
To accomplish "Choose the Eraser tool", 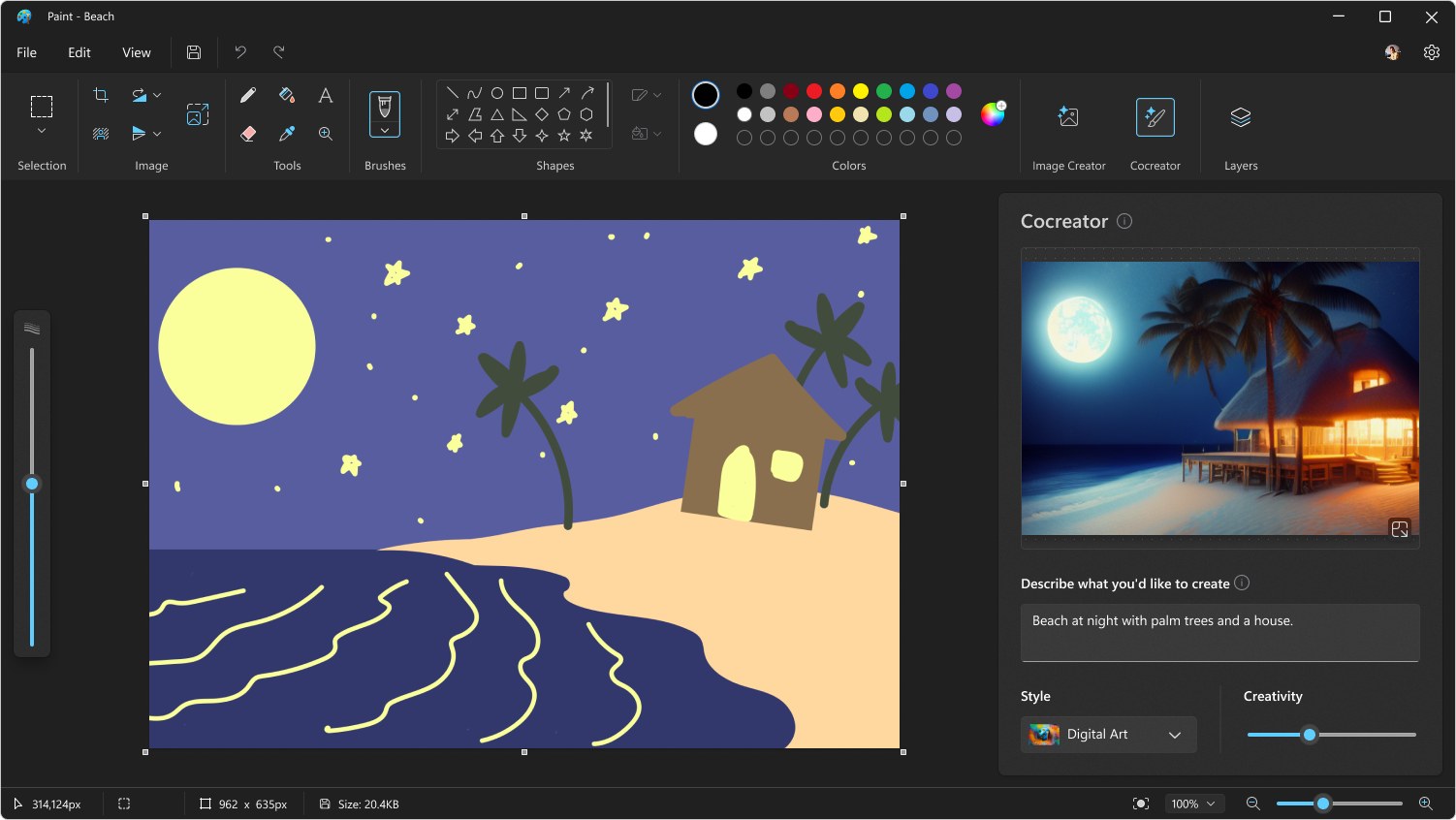I will tap(248, 134).
